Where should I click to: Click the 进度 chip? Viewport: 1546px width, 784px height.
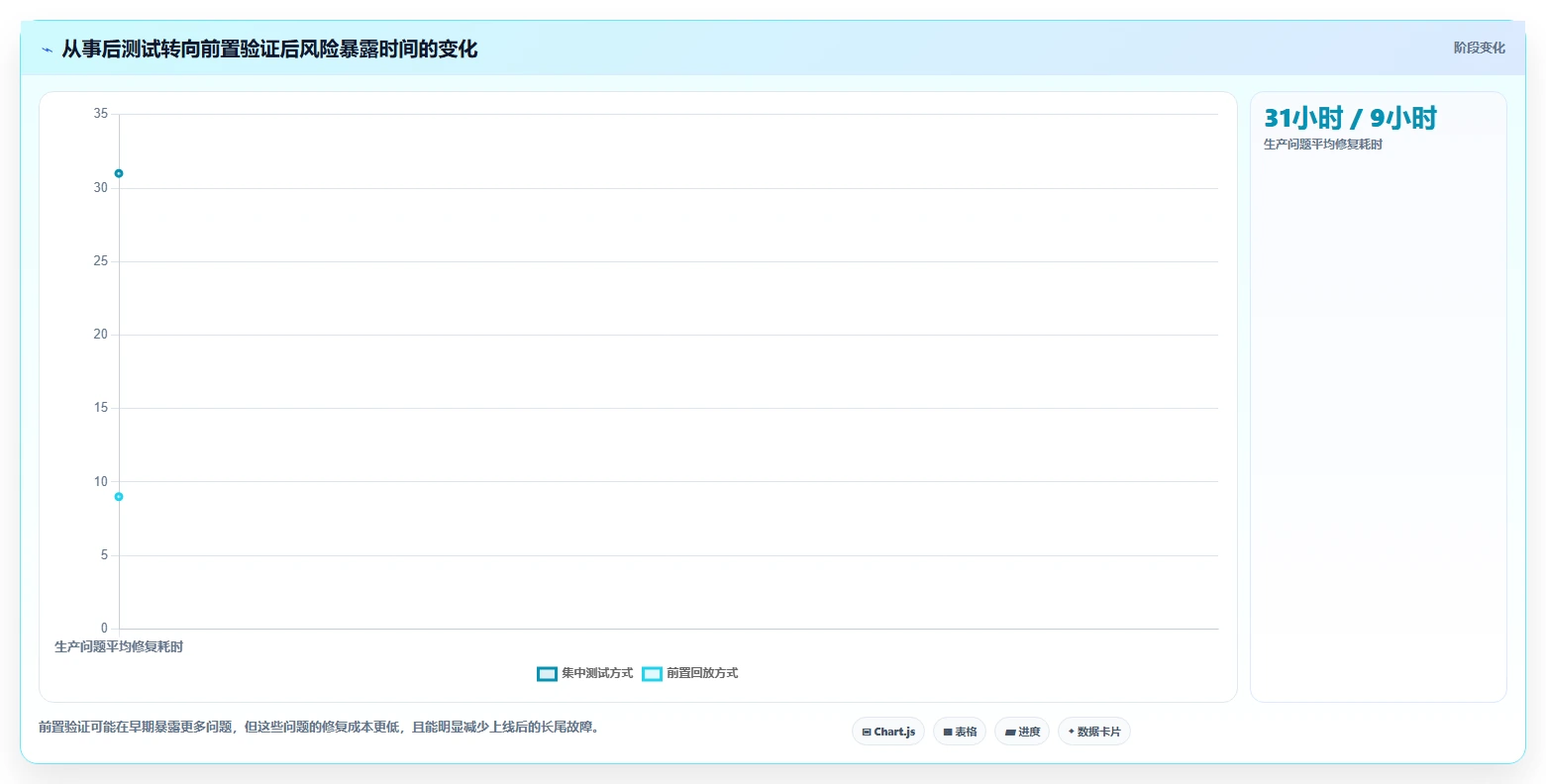click(x=1022, y=732)
